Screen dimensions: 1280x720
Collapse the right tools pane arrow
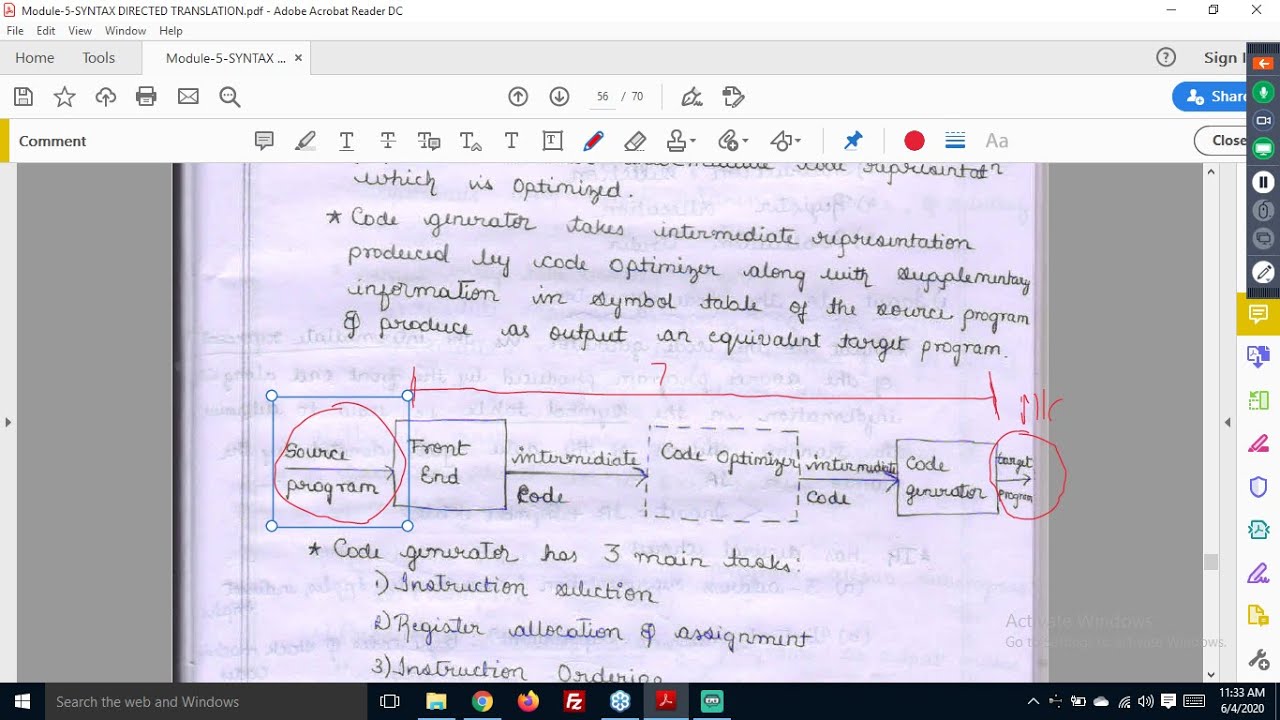tap(1228, 422)
